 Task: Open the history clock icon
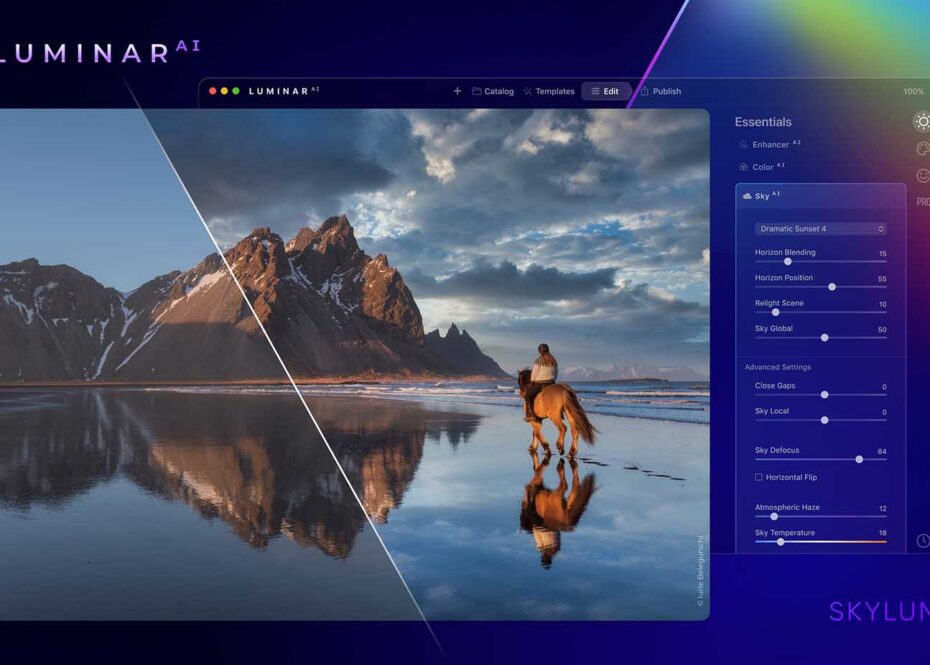pos(923,540)
